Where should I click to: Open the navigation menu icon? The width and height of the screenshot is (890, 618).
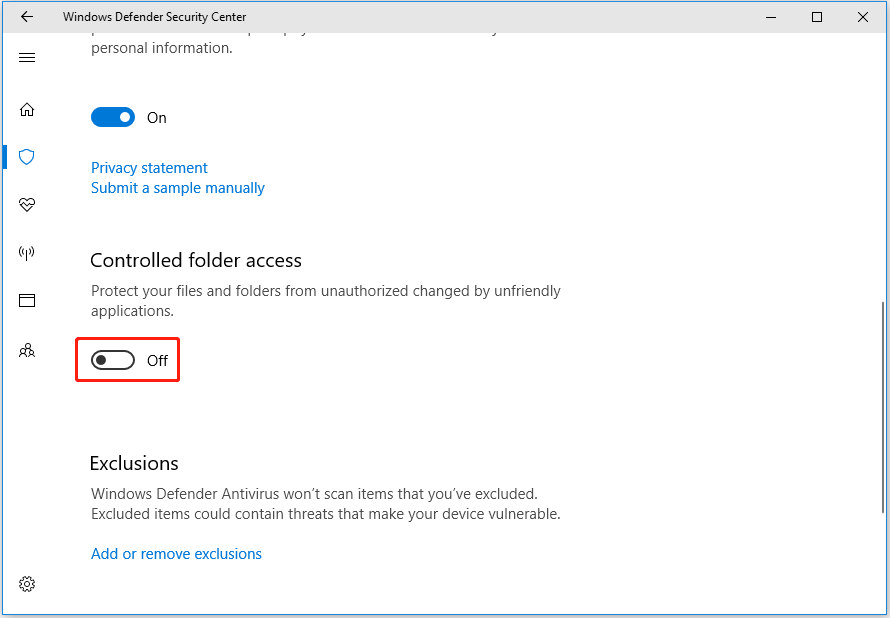pyautogui.click(x=27, y=57)
